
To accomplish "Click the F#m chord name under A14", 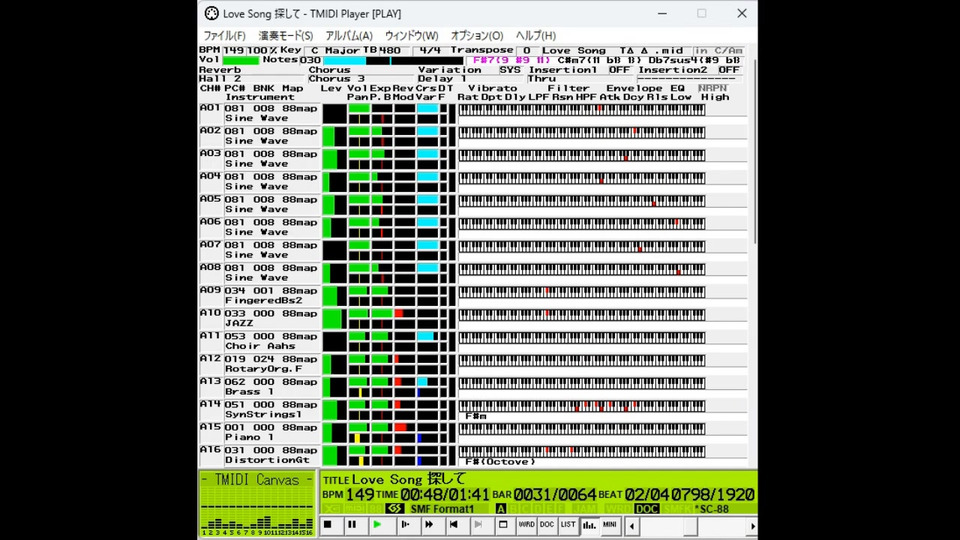I will [x=476, y=416].
